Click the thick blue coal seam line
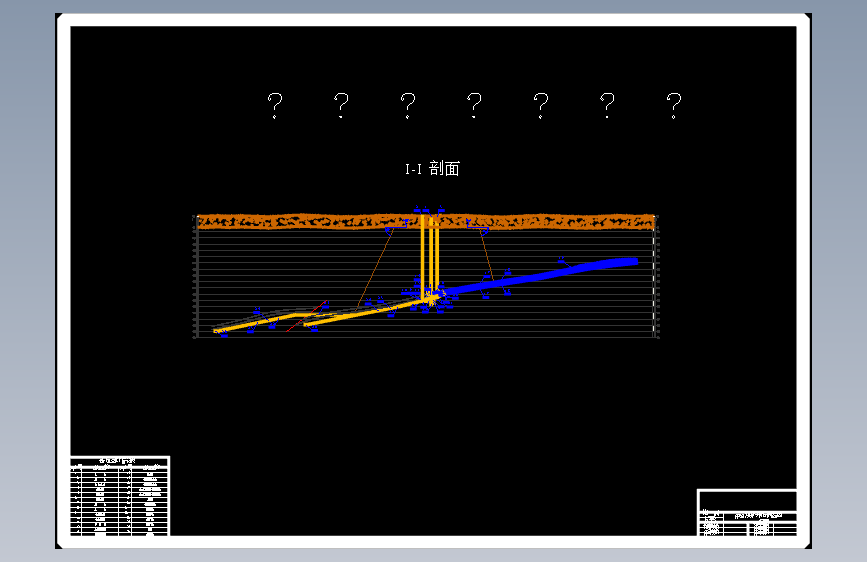The width and height of the screenshot is (867, 562). click(x=541, y=275)
